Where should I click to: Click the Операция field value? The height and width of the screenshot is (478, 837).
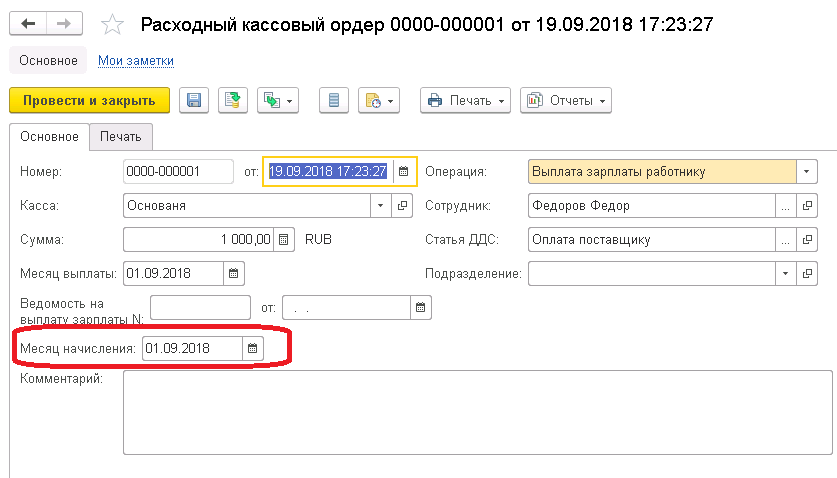662,171
